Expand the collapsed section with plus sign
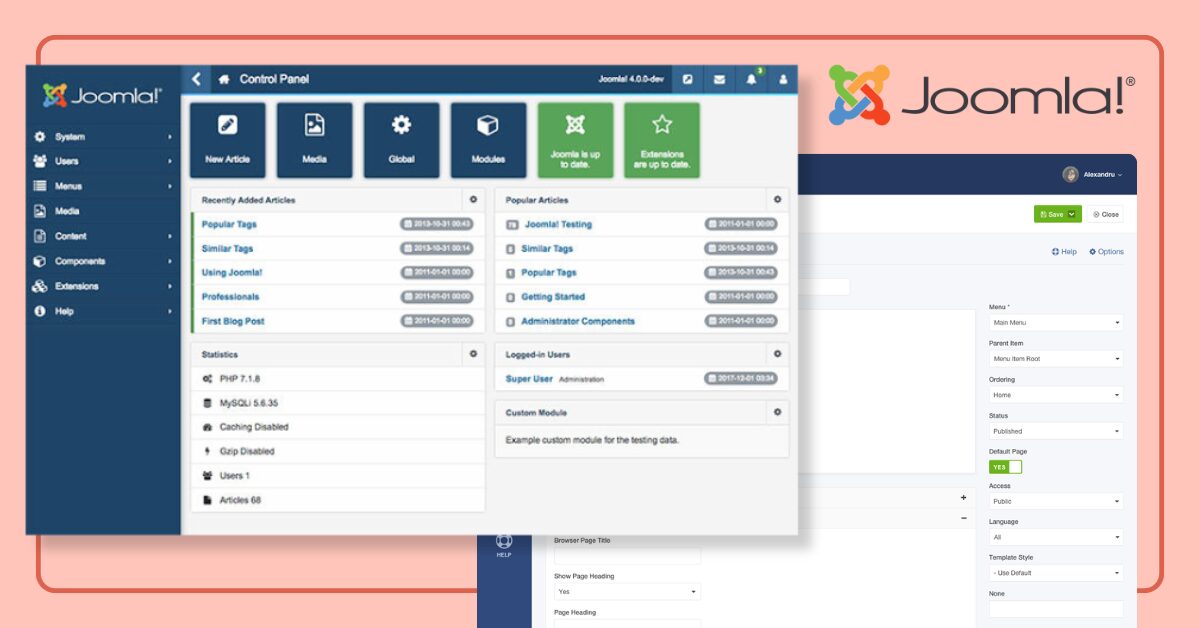The image size is (1200, 628). coord(964,497)
